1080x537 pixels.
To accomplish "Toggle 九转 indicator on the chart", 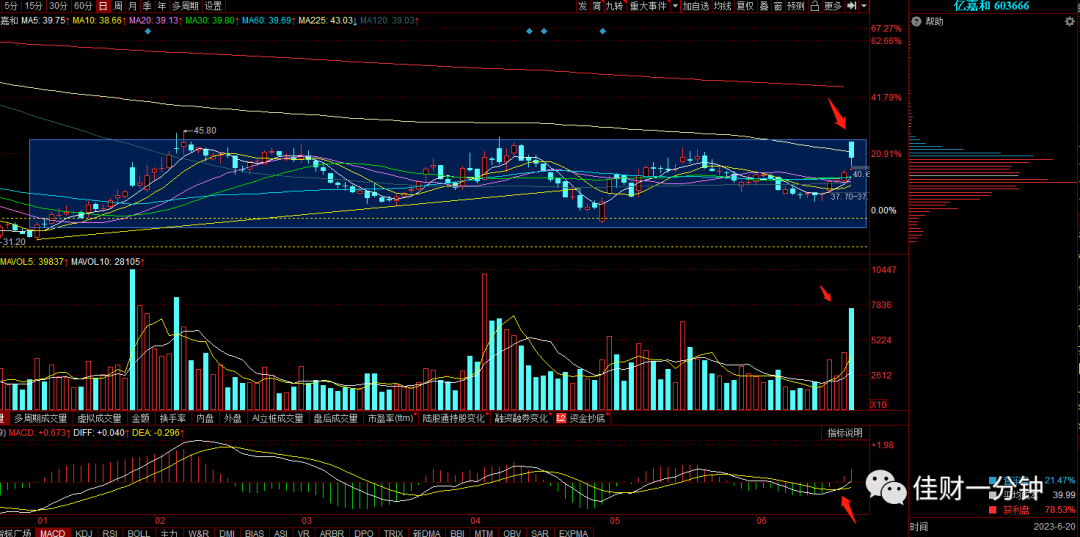I will click(614, 6).
